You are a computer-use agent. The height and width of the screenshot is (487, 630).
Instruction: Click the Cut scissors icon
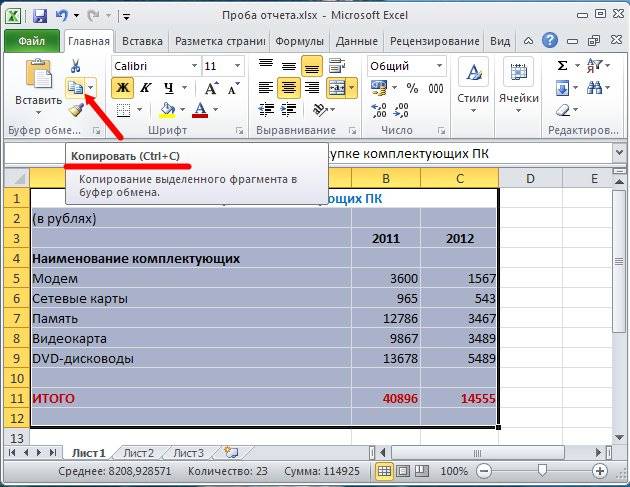[75, 66]
